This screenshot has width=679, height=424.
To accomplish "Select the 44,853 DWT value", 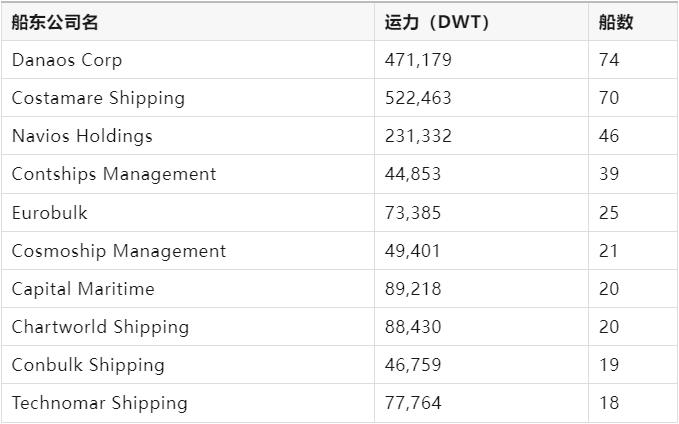I will 413,174.
